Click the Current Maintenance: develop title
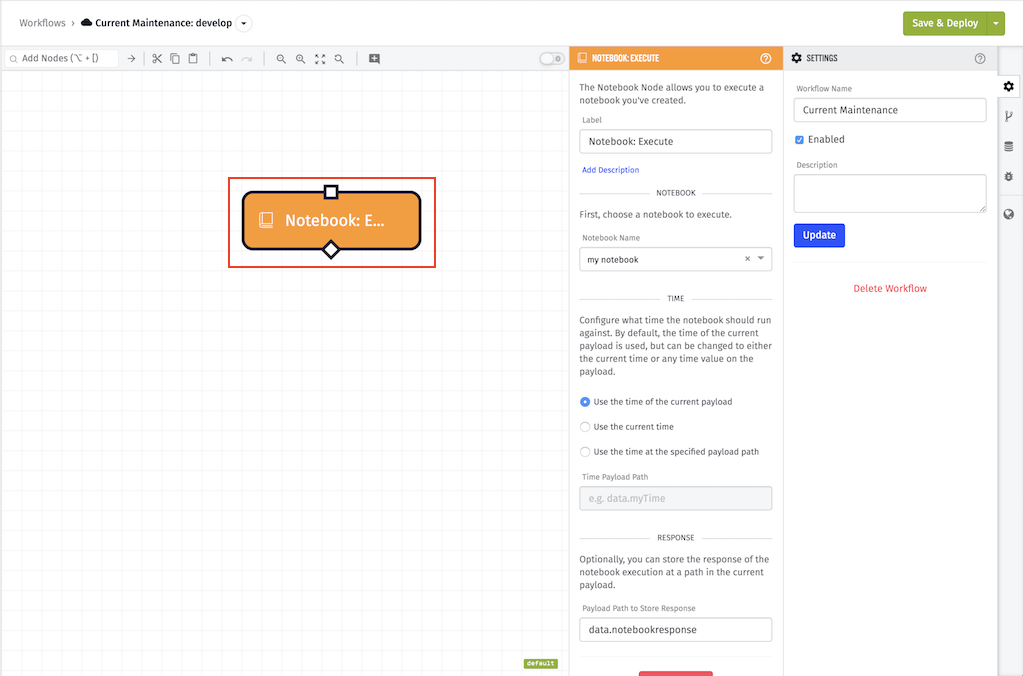 click(x=163, y=23)
